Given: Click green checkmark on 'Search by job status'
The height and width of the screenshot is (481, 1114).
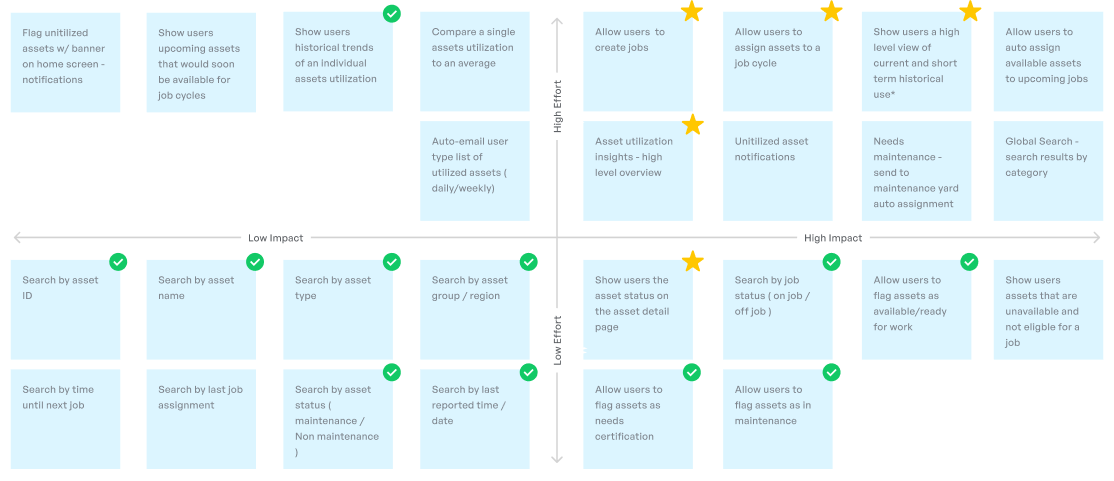Looking at the screenshot, I should pos(831,262).
